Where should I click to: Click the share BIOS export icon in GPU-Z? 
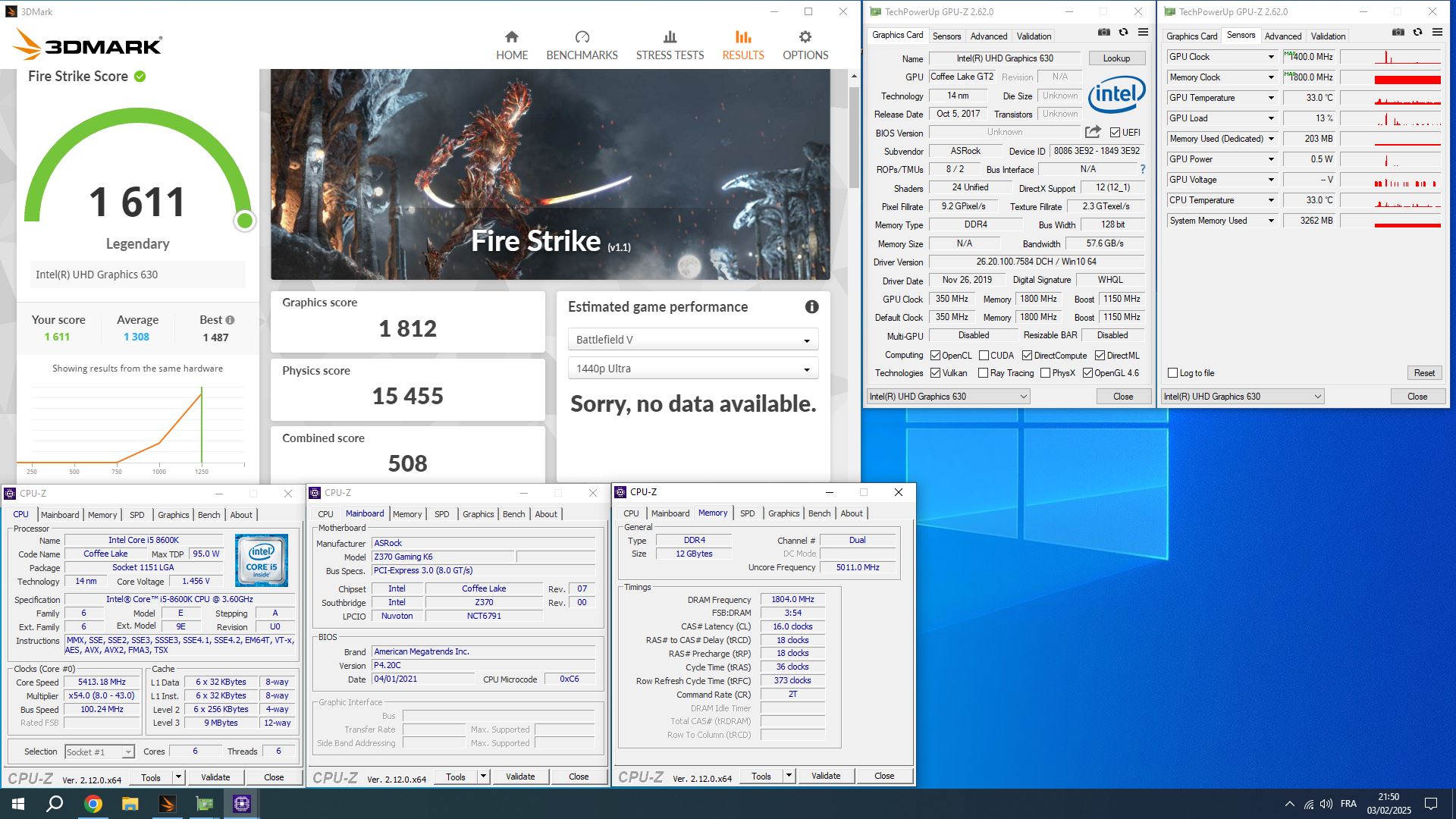[1093, 132]
